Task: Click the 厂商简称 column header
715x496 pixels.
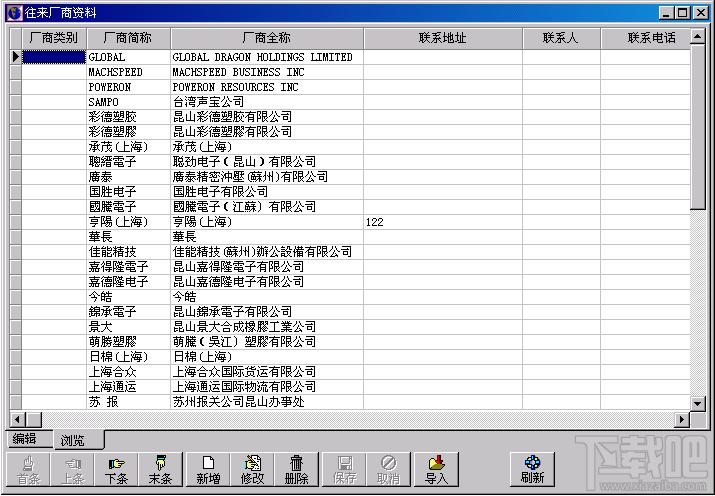Action: tap(128, 38)
